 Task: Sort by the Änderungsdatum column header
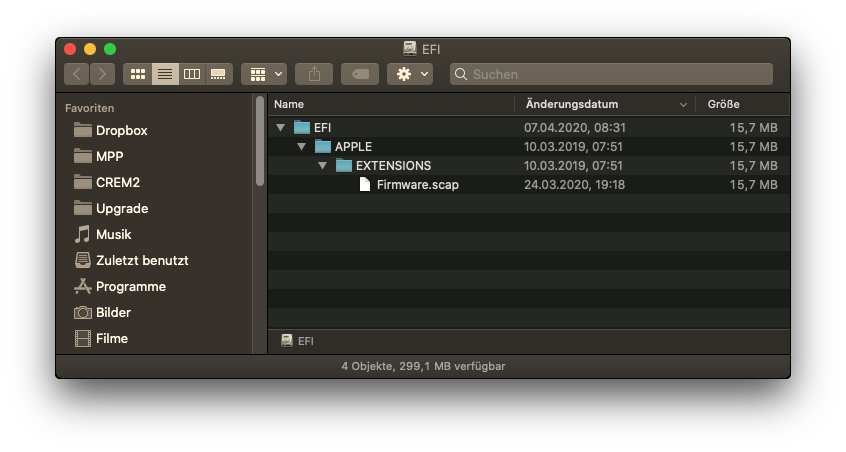coord(605,104)
